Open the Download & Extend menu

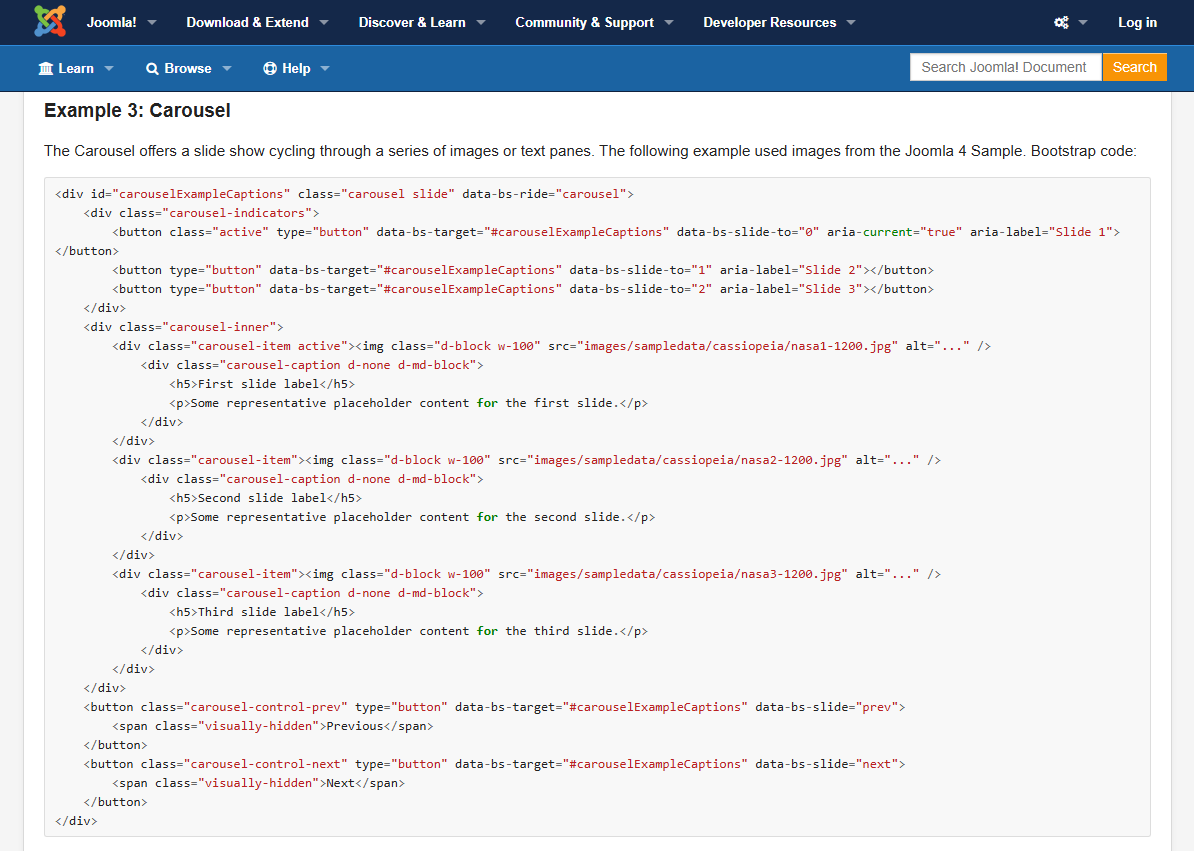pyautogui.click(x=257, y=22)
